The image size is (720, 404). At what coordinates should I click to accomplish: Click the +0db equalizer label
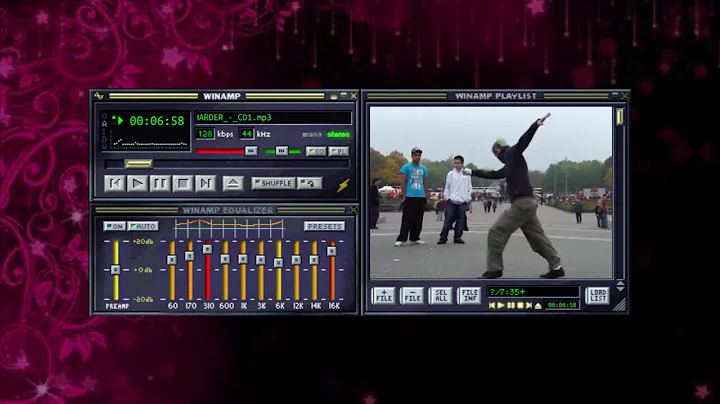coord(143,270)
